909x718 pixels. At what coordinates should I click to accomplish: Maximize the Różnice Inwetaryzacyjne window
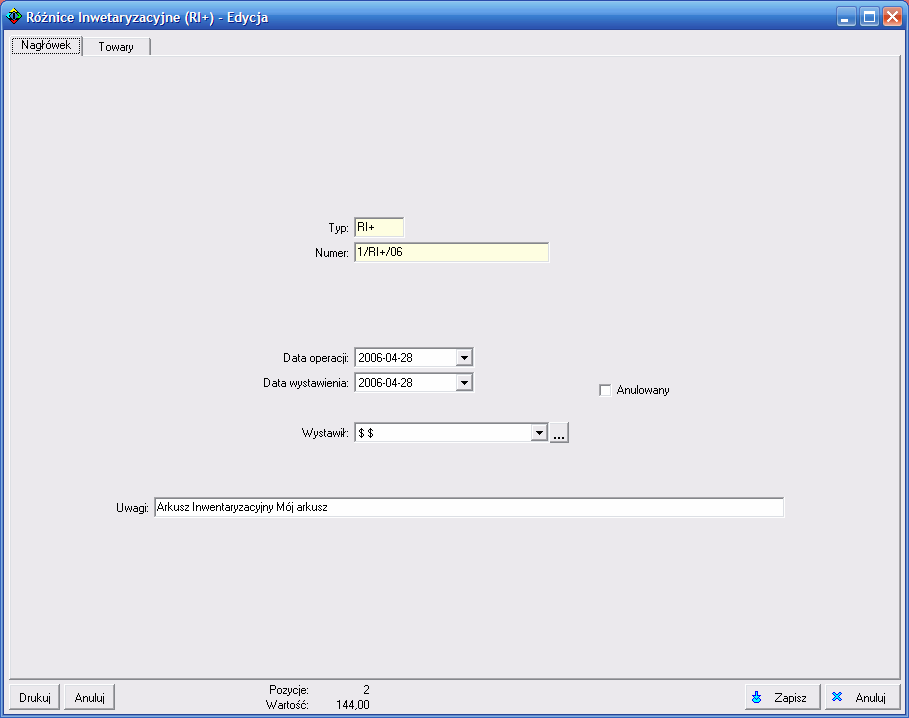click(x=869, y=17)
